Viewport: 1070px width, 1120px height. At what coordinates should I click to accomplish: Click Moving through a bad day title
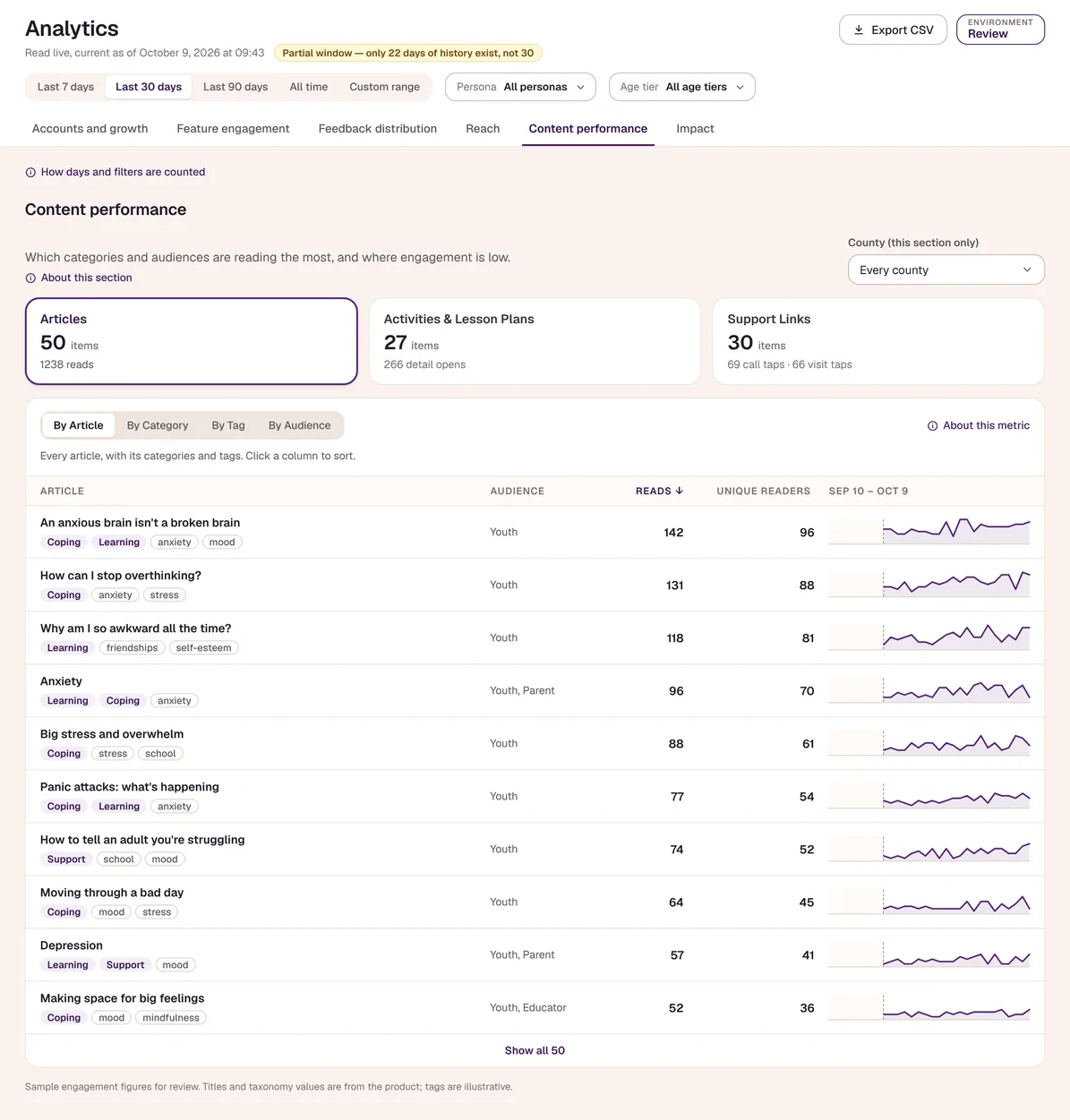pyautogui.click(x=112, y=893)
